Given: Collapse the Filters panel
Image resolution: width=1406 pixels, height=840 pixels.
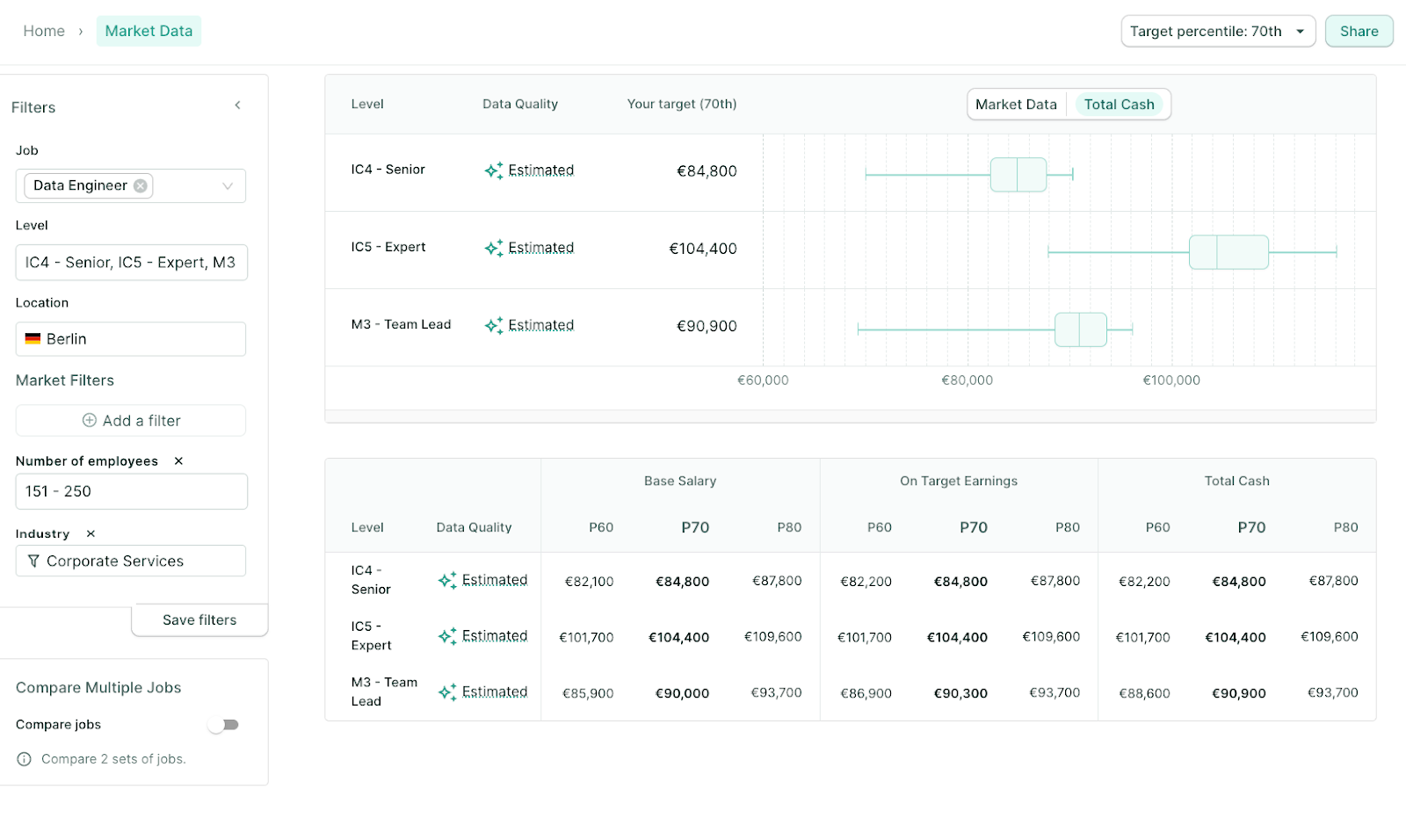Looking at the screenshot, I should point(237,105).
